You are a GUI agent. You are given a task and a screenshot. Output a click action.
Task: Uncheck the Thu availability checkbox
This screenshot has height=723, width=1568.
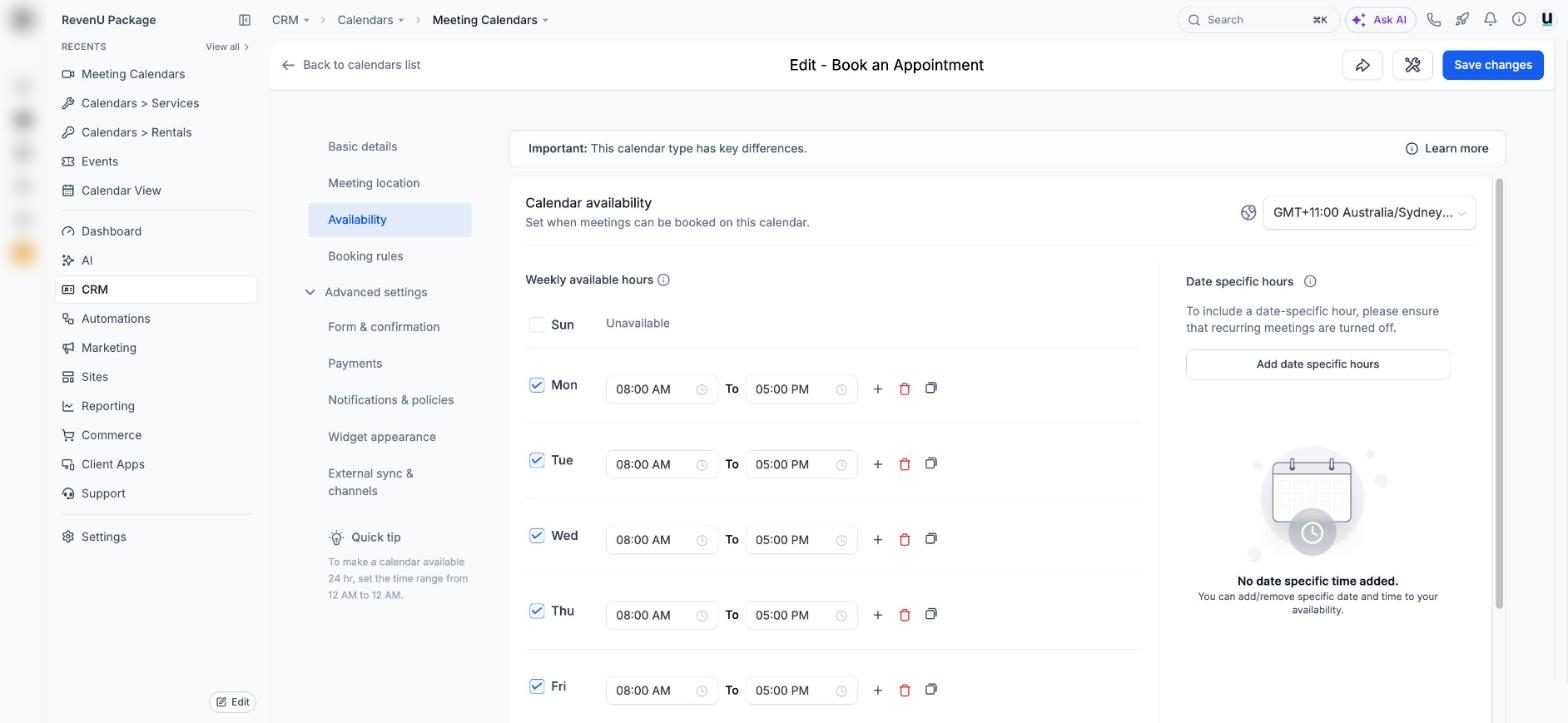(537, 611)
